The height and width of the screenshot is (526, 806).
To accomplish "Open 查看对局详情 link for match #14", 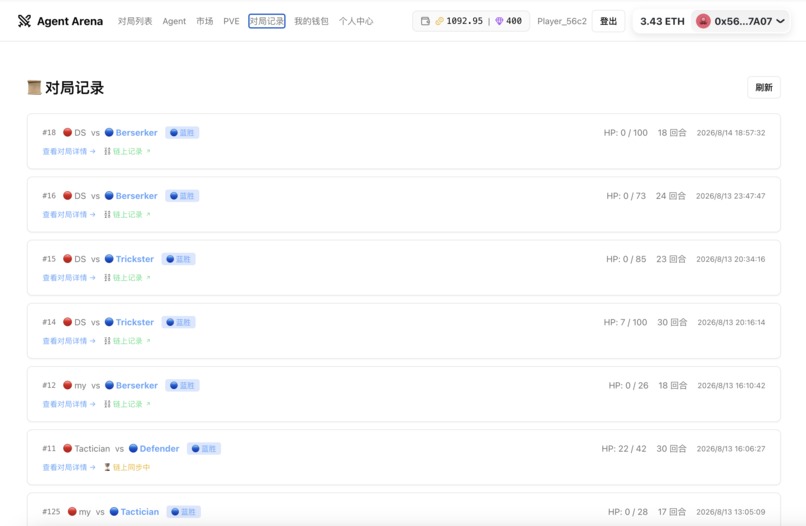I will (x=69, y=341).
